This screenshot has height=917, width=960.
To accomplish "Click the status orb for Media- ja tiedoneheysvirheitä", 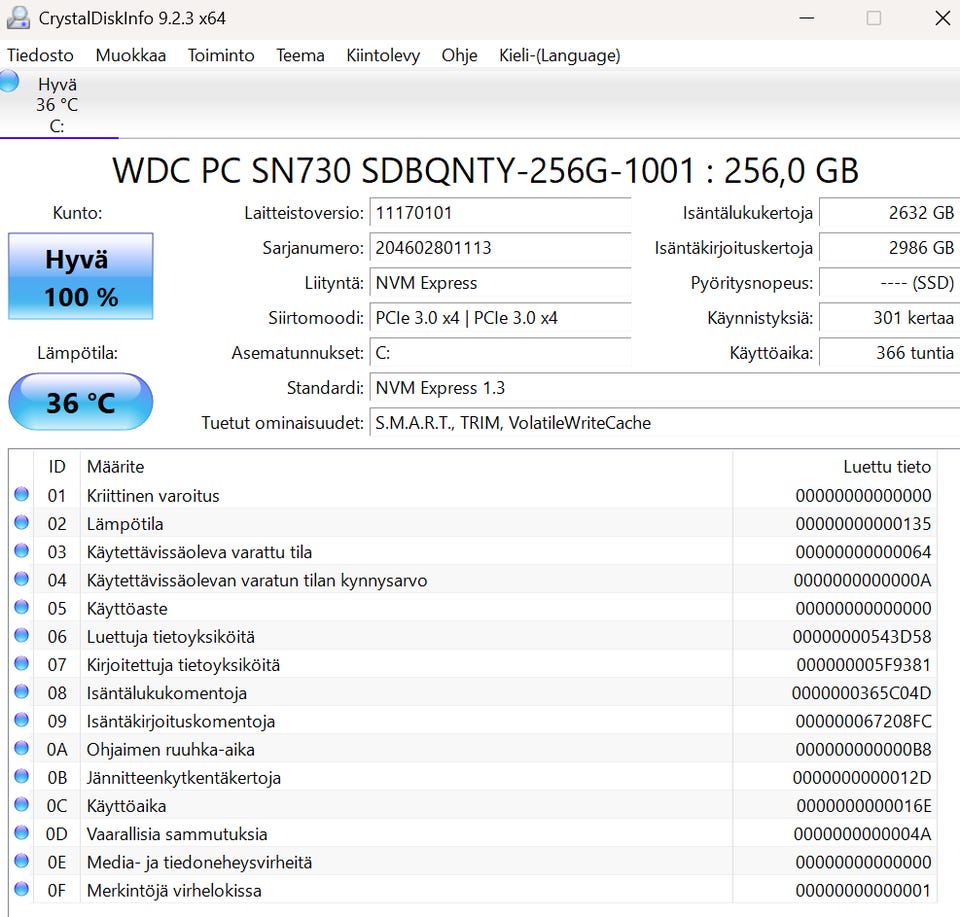I will [x=21, y=860].
